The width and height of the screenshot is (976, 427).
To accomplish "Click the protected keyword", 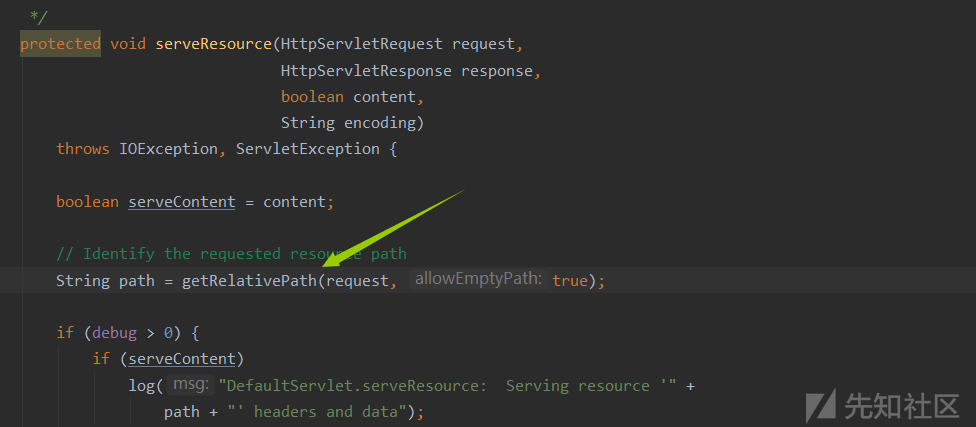I will tap(60, 44).
